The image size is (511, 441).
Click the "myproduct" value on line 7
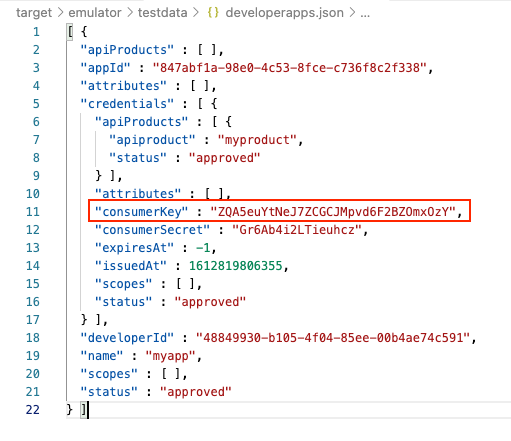pos(257,140)
